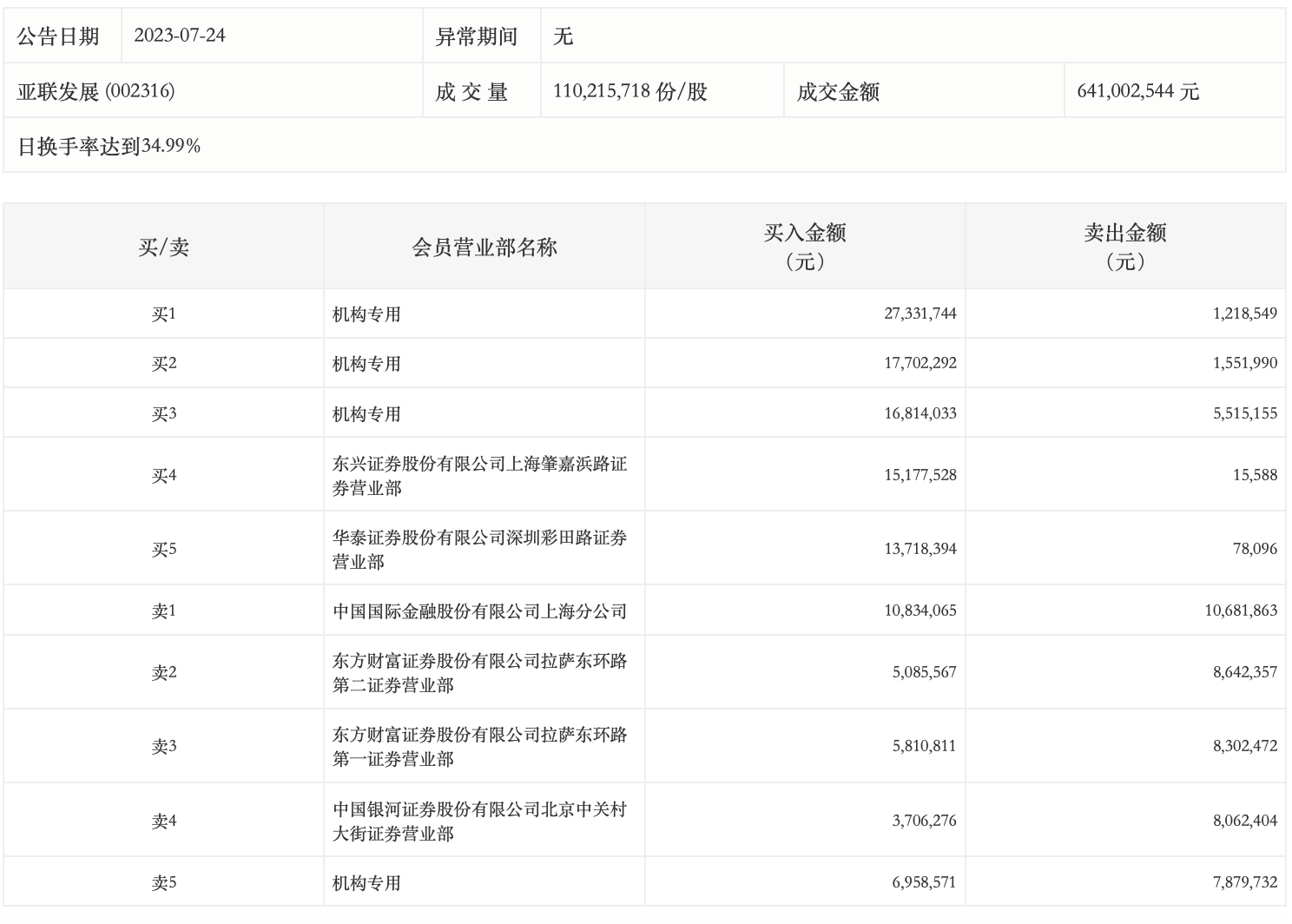Click sell amount 8,302,472
Viewport: 1292px width, 924px height.
pyautogui.click(x=1245, y=746)
